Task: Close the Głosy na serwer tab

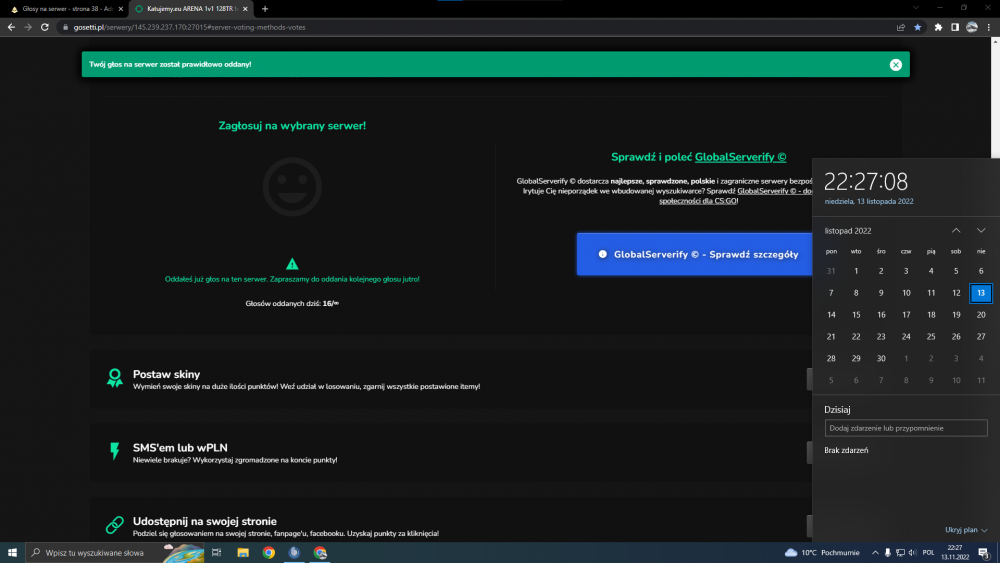Action: (121, 9)
